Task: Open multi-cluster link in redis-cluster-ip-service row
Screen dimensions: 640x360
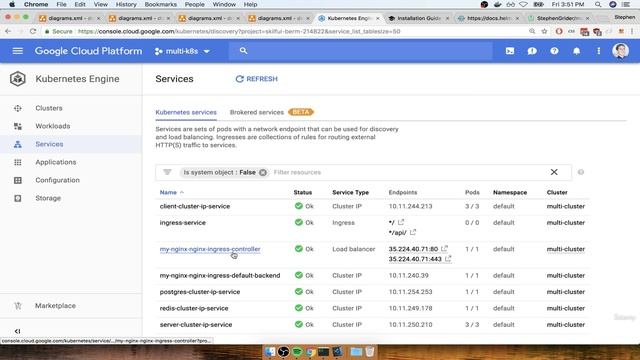Action: point(566,308)
